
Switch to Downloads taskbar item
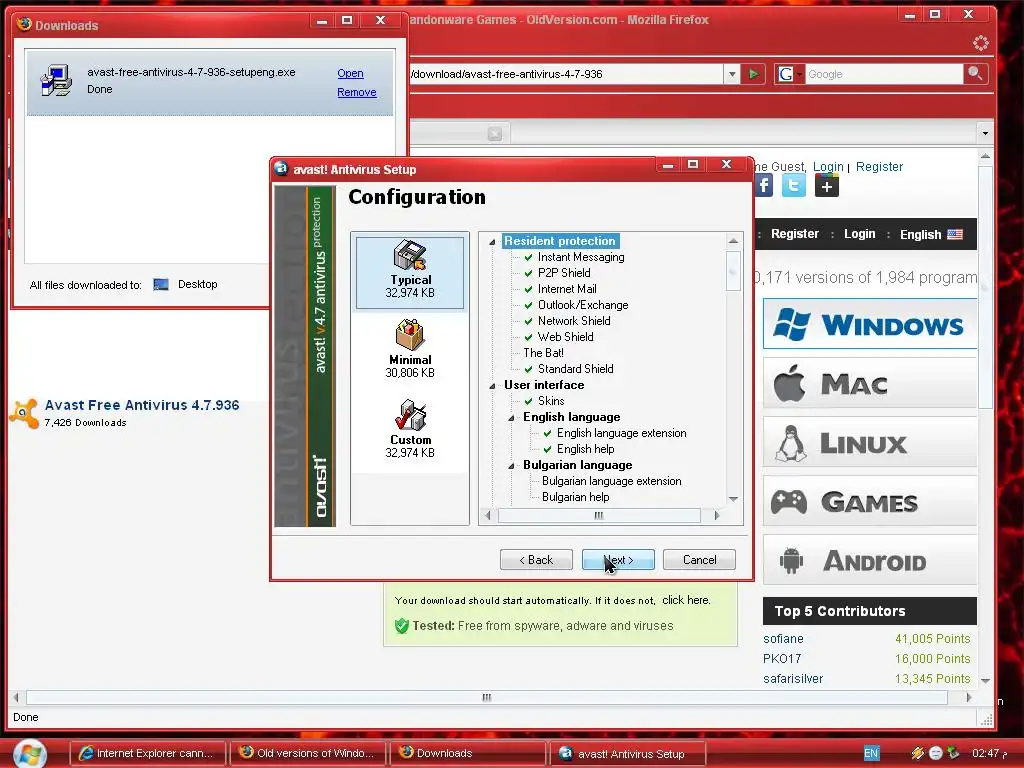point(467,754)
